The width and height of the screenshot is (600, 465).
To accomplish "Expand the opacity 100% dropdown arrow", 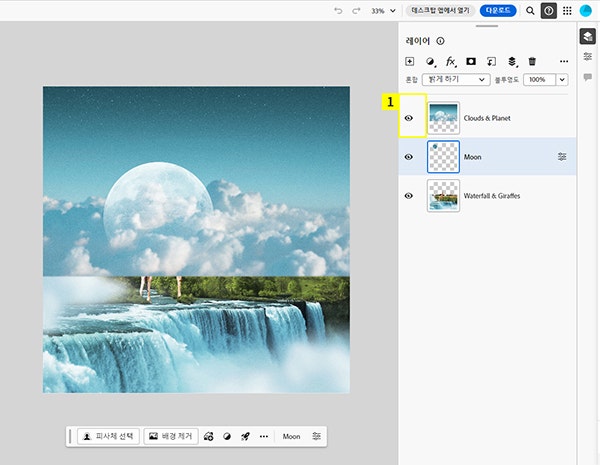I will click(562, 79).
